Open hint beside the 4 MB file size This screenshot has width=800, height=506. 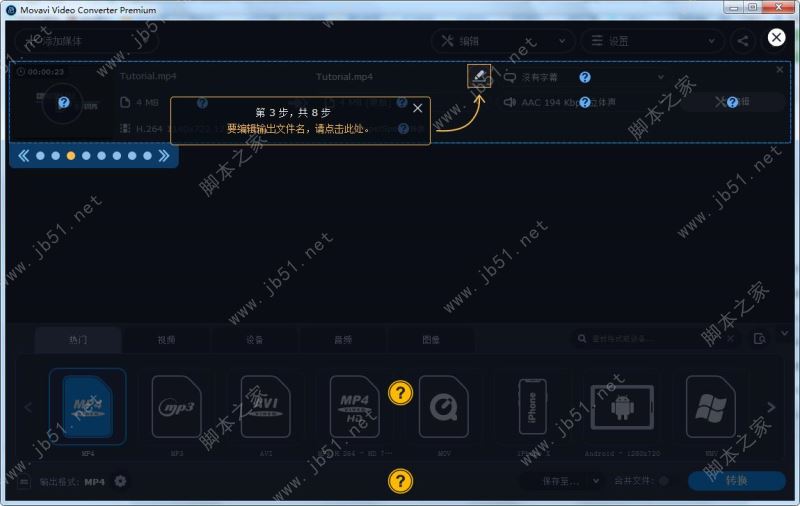tap(202, 103)
